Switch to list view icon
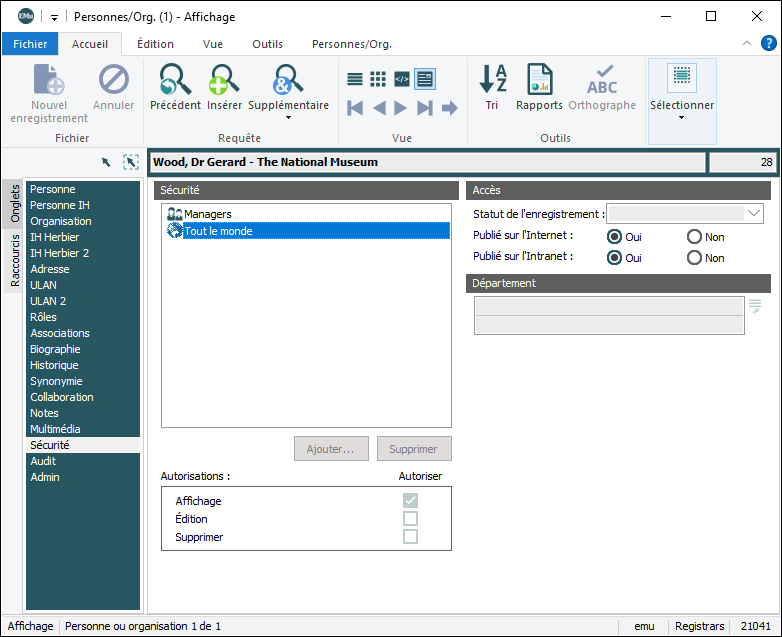Screen dimensions: 782x637 click(x=355, y=79)
